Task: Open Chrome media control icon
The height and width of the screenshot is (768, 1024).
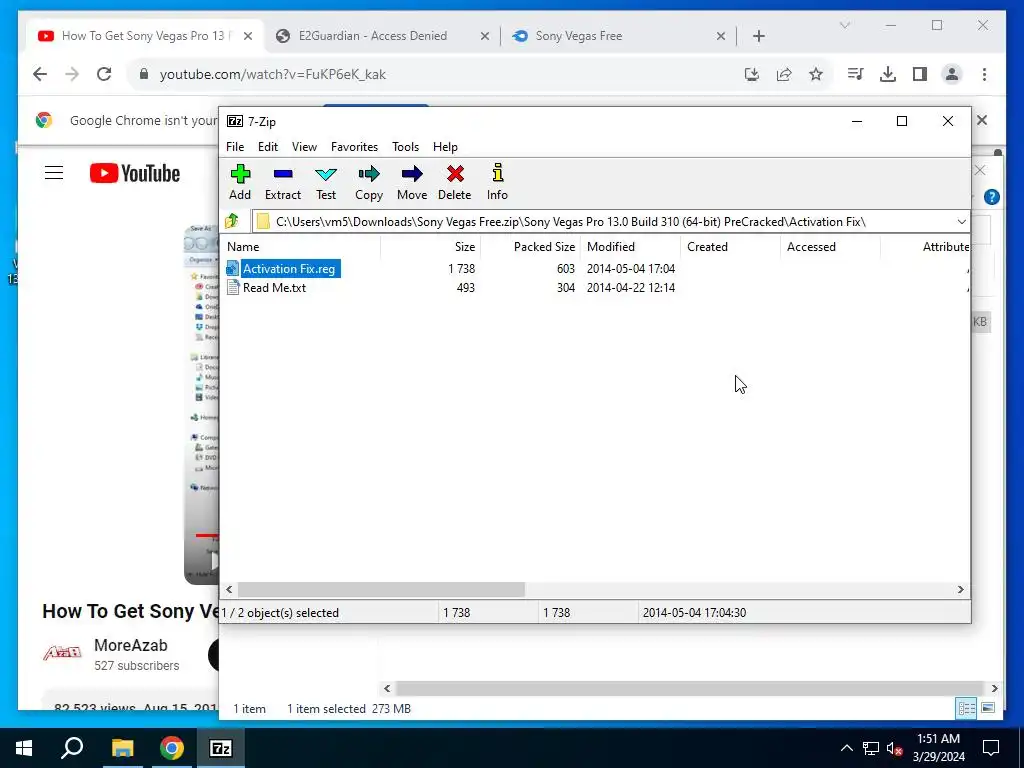Action: 855,74
